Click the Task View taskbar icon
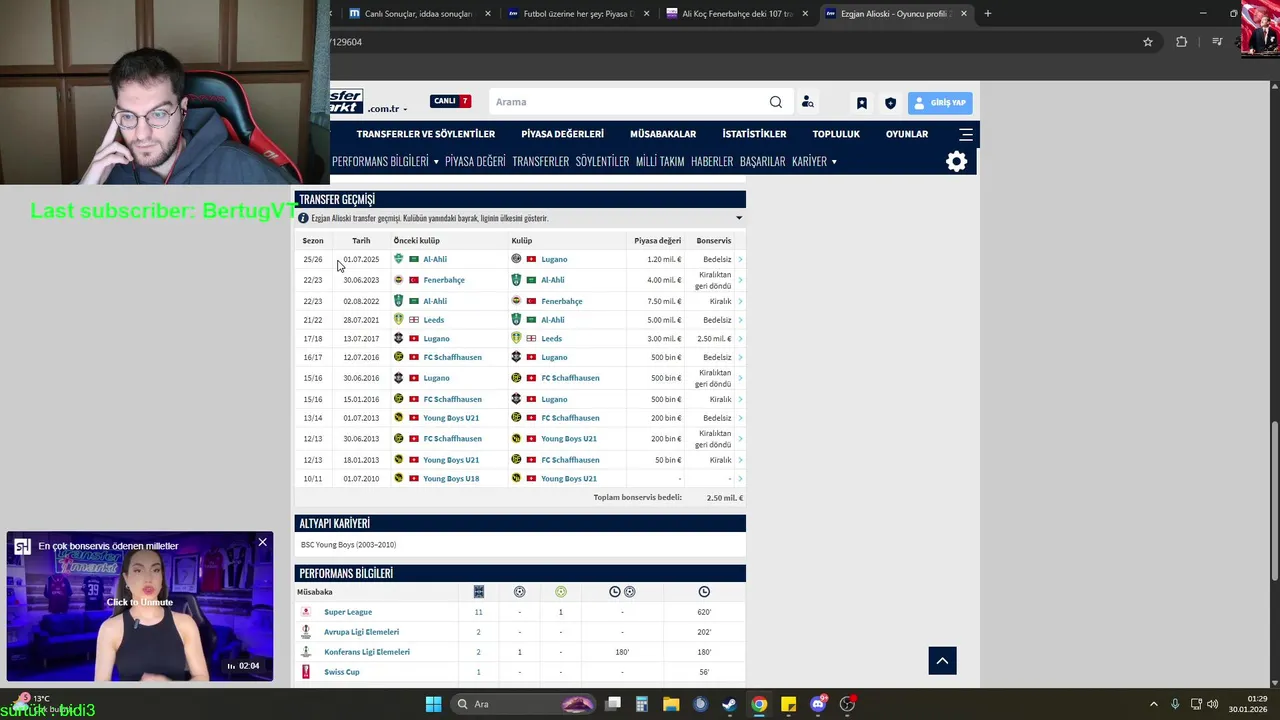The width and height of the screenshot is (1280, 720). tap(613, 704)
